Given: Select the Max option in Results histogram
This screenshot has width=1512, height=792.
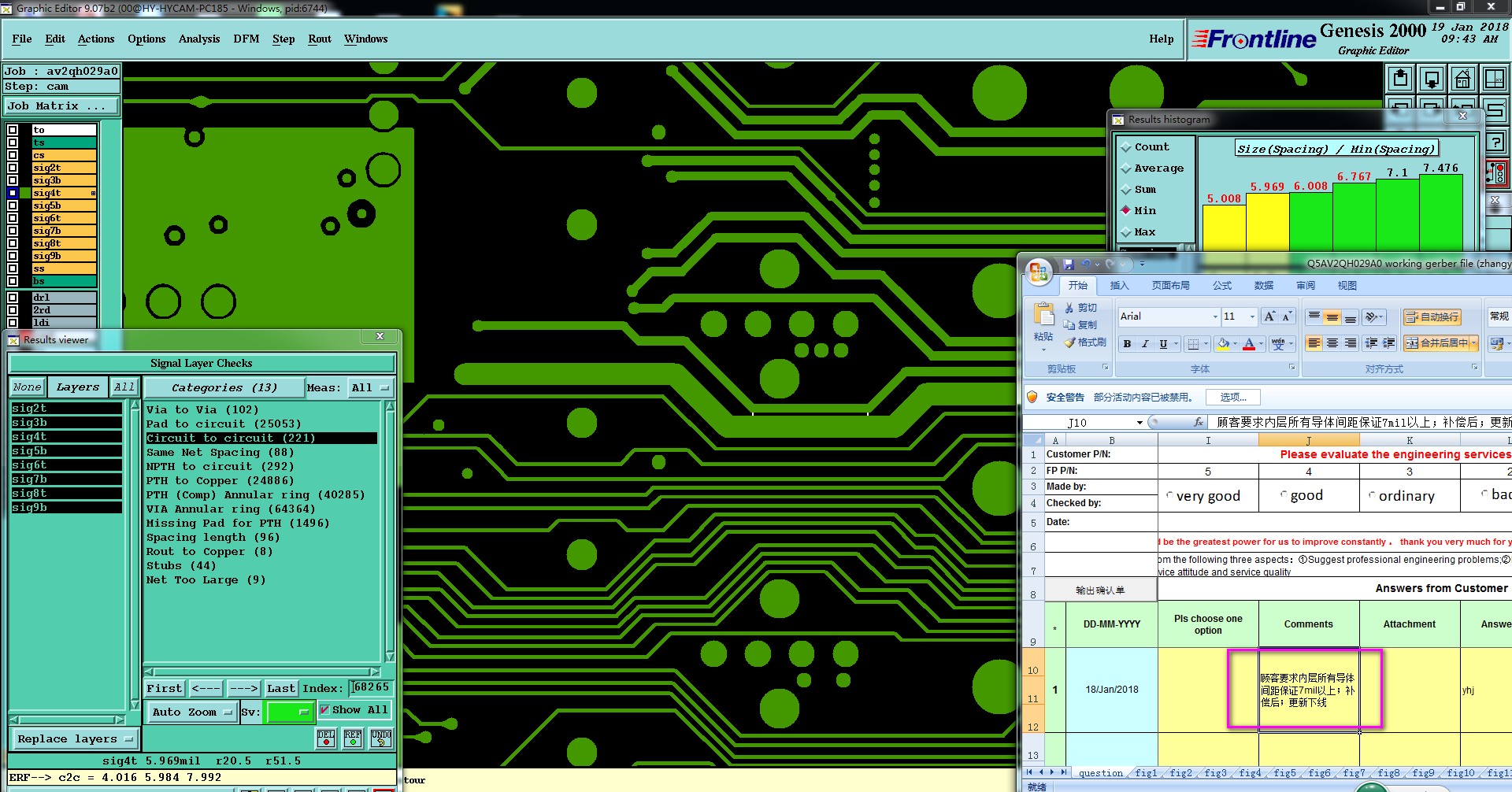Looking at the screenshot, I should (x=1126, y=232).
